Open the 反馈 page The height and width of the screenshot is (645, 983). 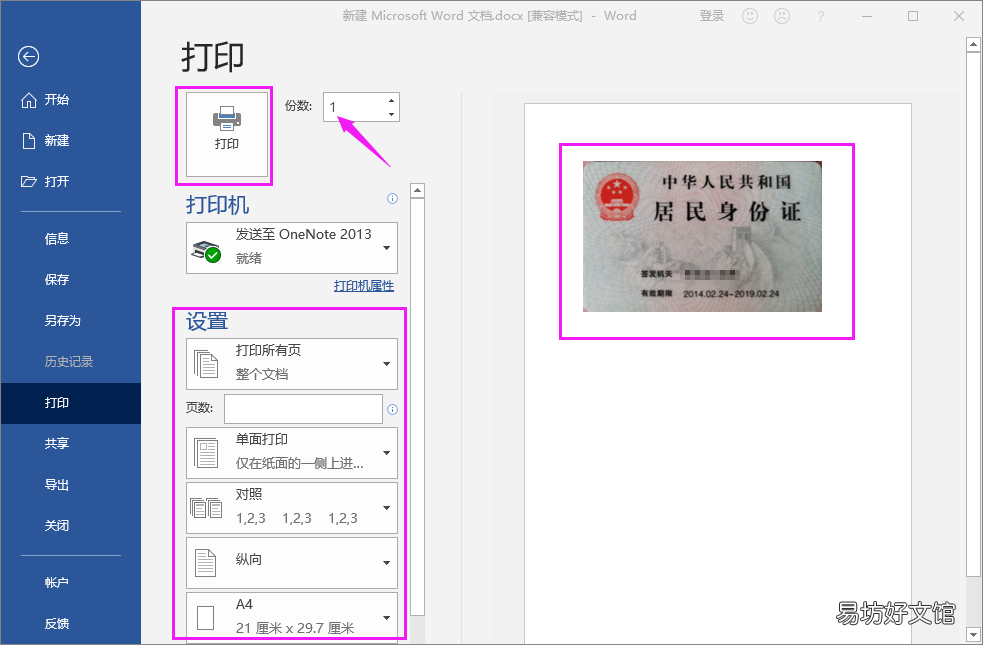(x=70, y=624)
